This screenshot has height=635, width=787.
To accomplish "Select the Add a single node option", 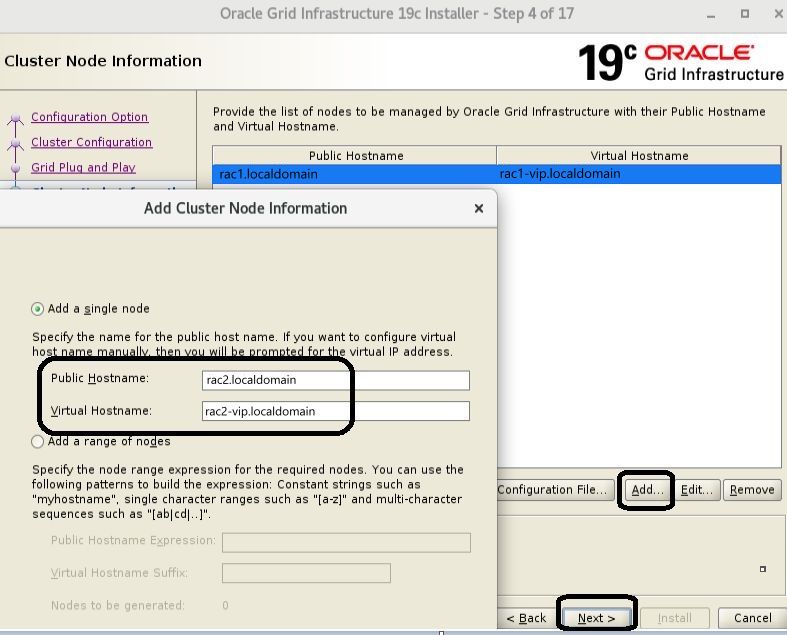I will pyautogui.click(x=38, y=309).
